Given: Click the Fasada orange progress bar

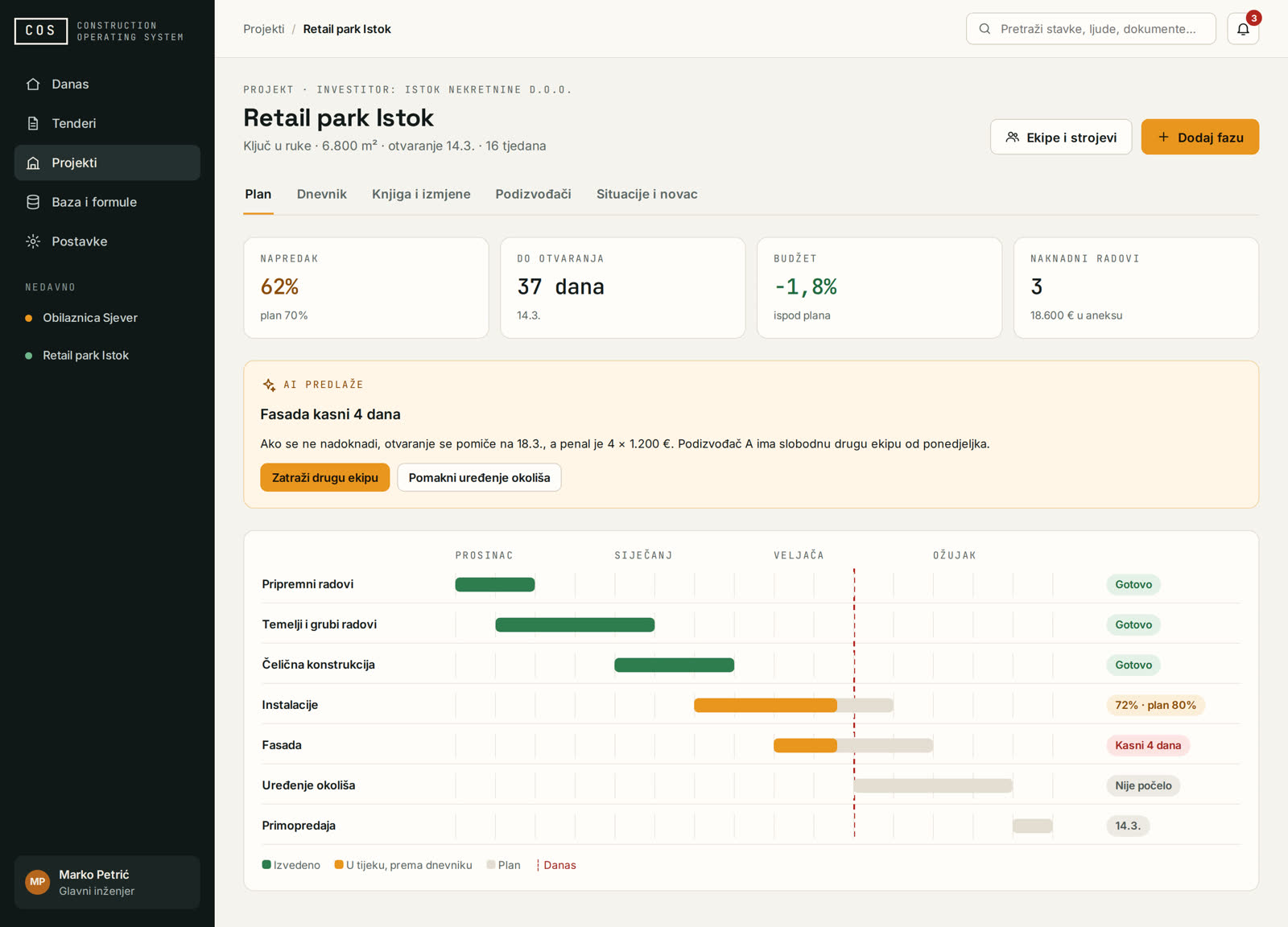Looking at the screenshot, I should (x=805, y=745).
